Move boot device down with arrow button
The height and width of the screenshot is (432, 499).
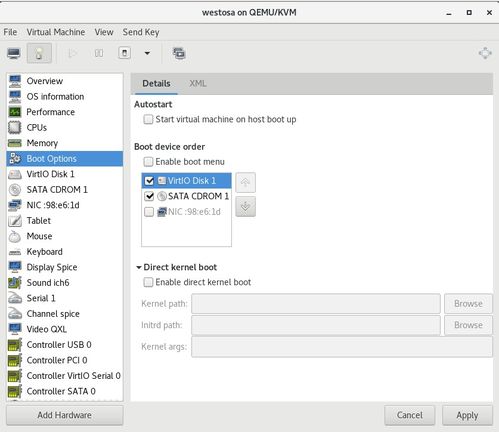pyautogui.click(x=245, y=207)
